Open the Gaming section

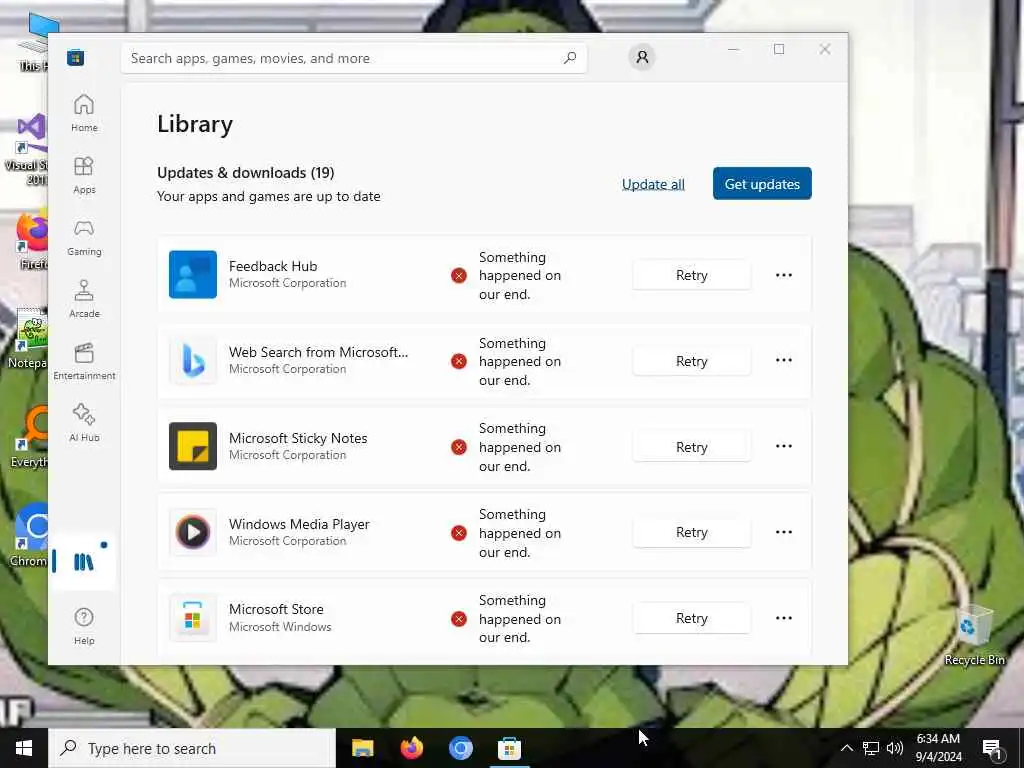coord(84,237)
